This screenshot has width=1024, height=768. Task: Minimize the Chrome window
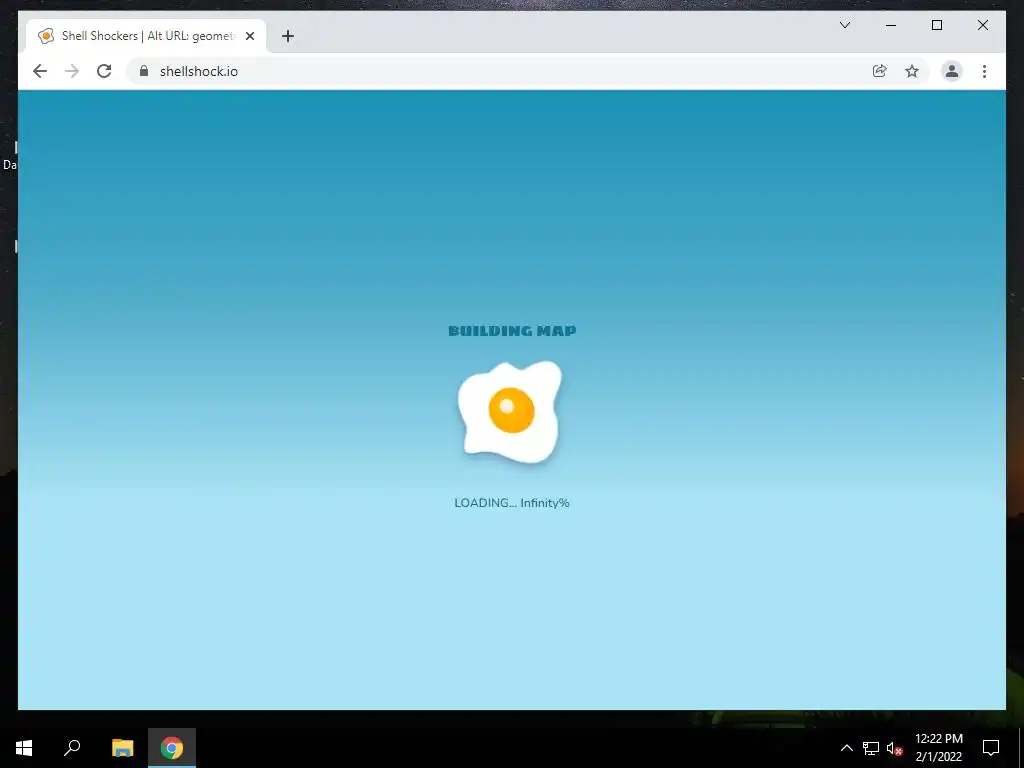[891, 25]
